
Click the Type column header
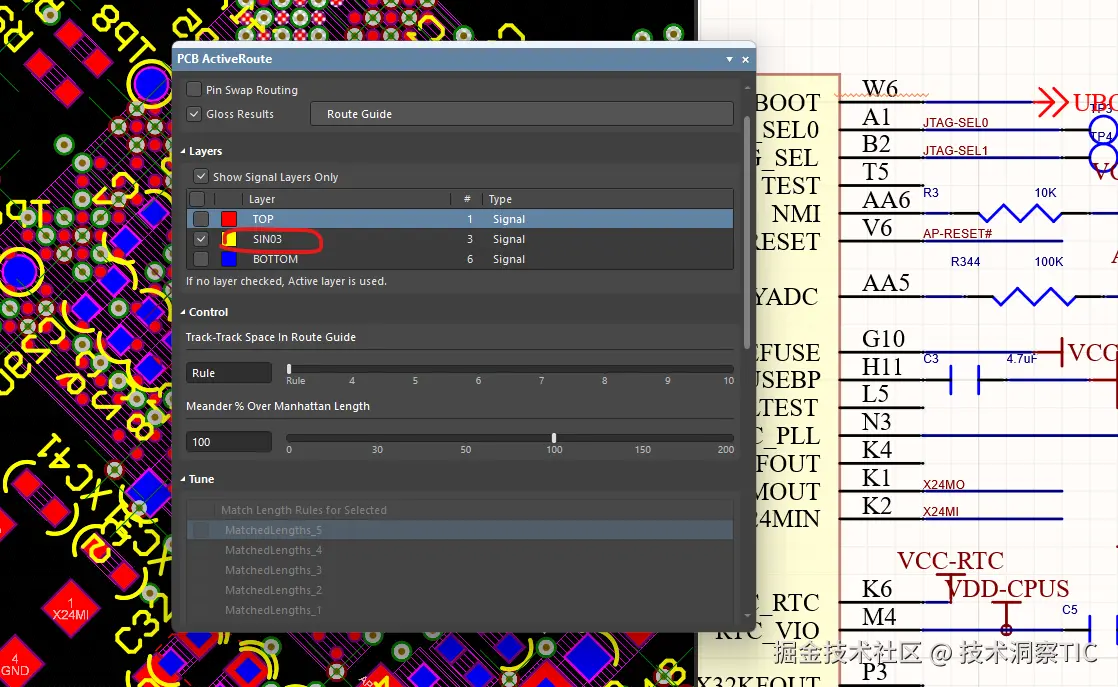[x=500, y=199]
